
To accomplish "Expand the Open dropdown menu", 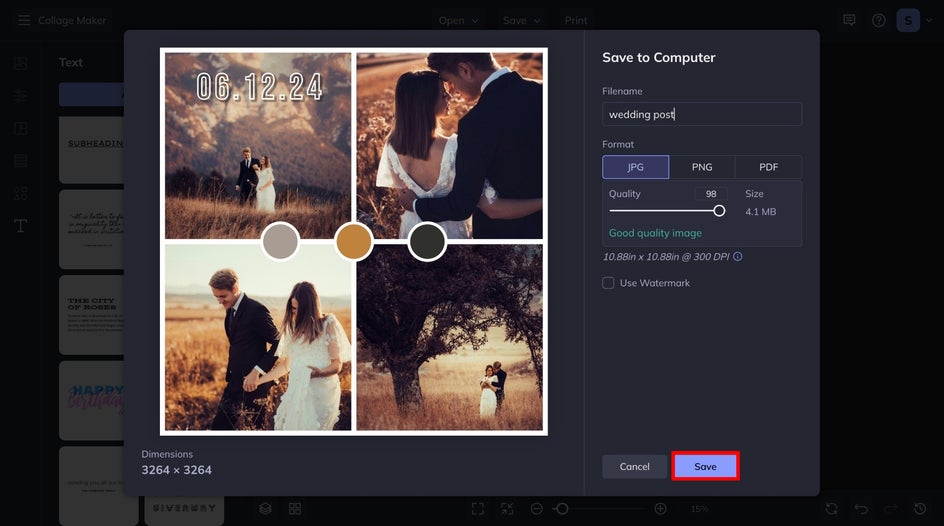I will click(458, 20).
